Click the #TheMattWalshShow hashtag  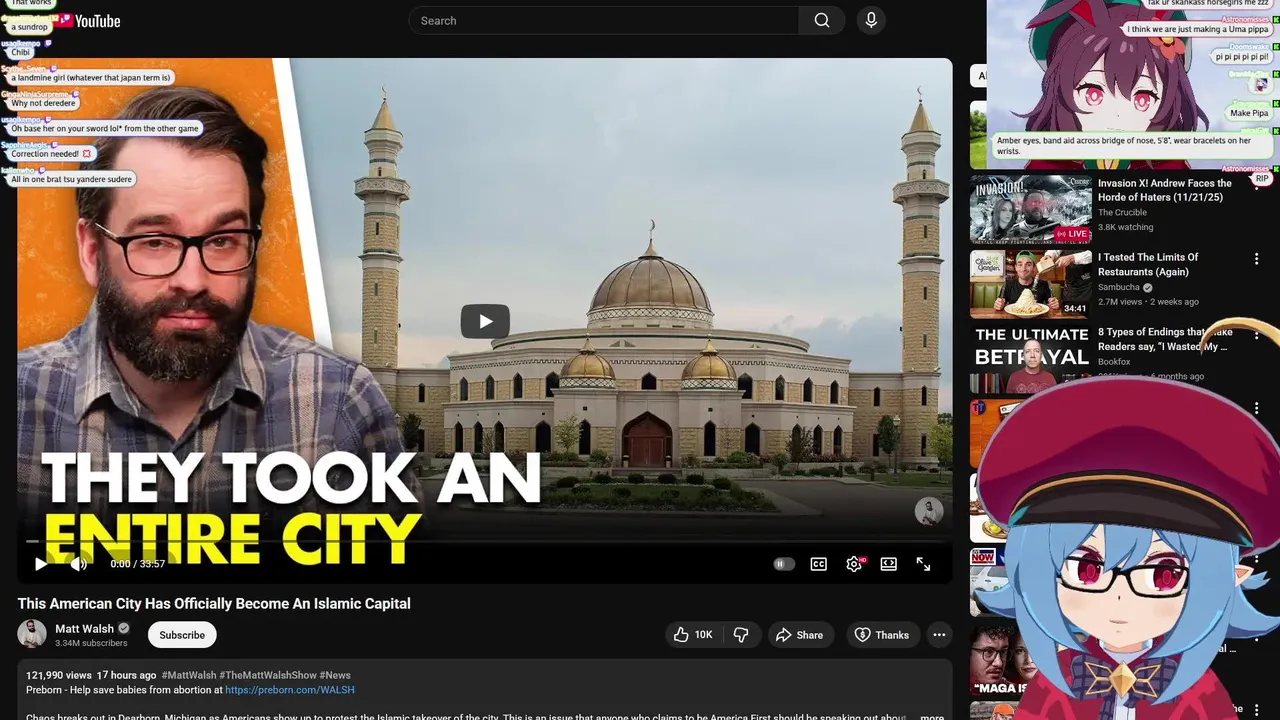pyautogui.click(x=267, y=675)
